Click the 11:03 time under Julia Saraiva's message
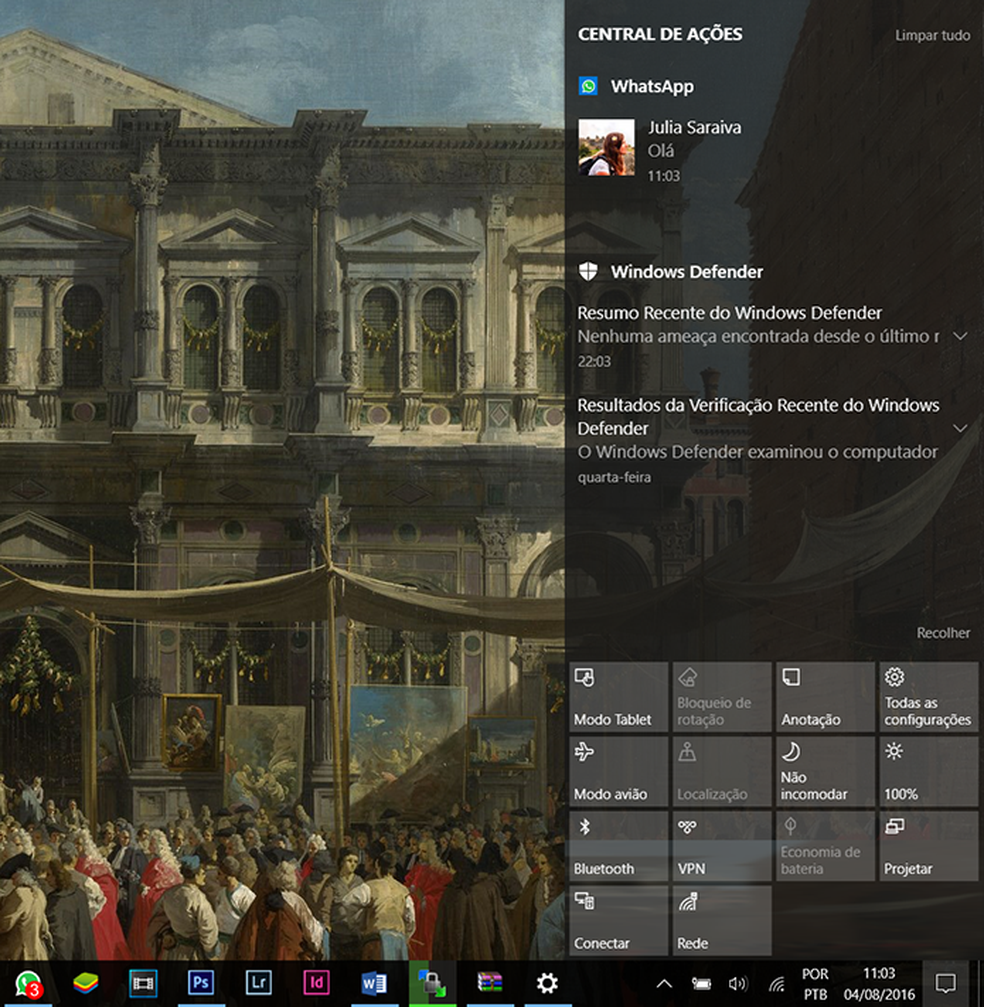This screenshot has width=984, height=1007. click(663, 176)
